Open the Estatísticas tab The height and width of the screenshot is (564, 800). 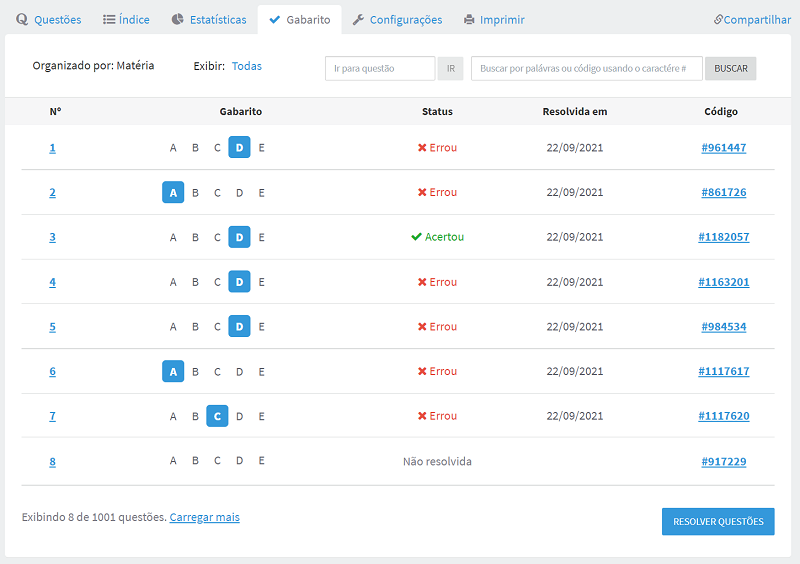[209, 19]
